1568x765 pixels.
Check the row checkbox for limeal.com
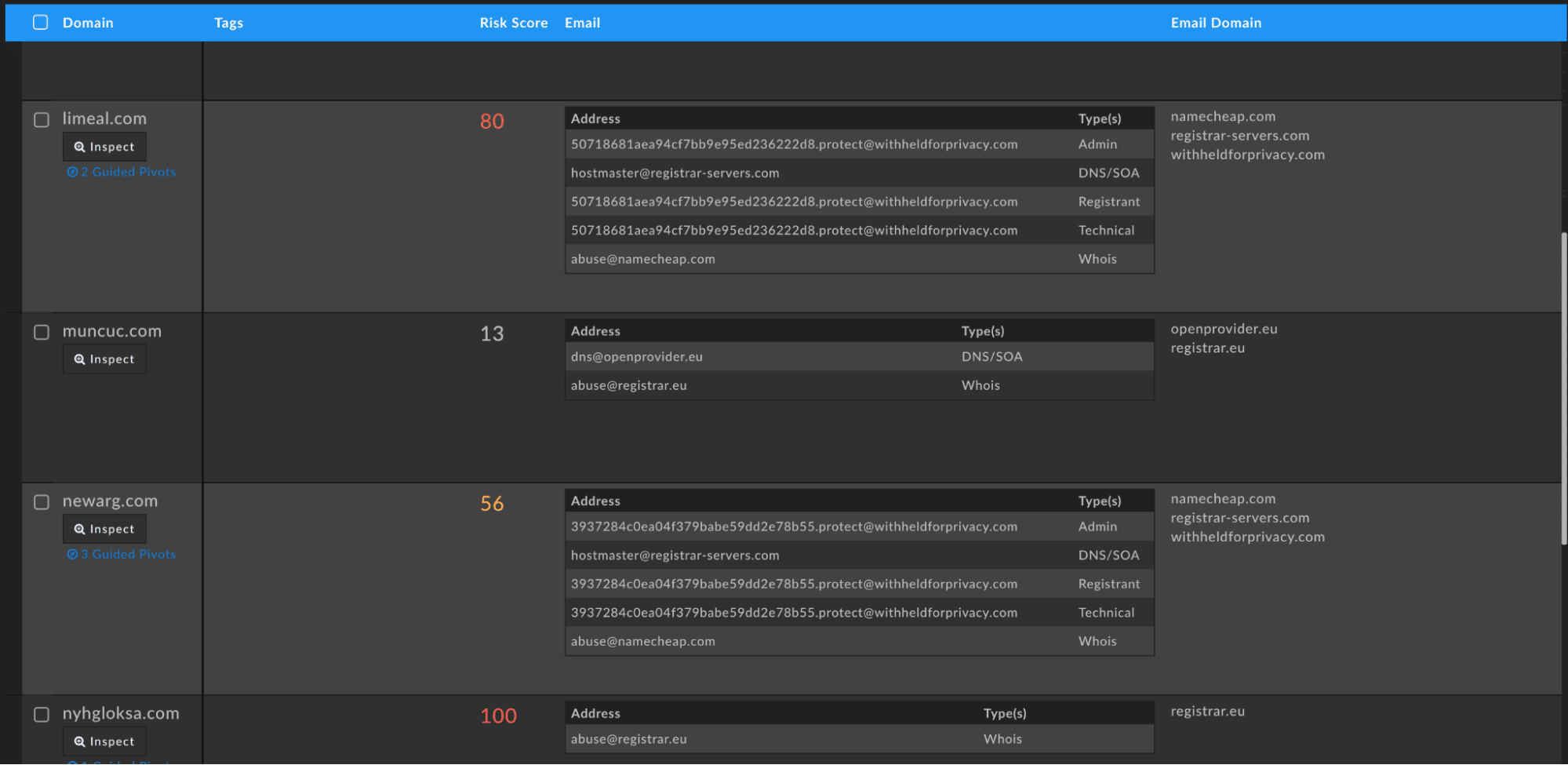[42, 119]
